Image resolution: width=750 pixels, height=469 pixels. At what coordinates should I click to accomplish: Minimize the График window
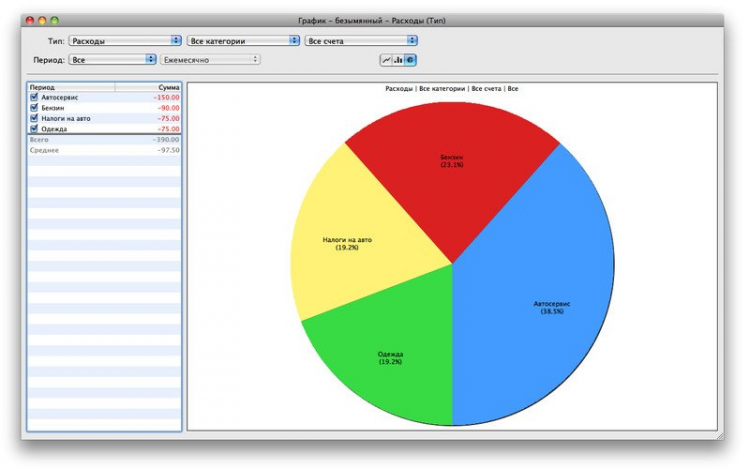(42, 21)
